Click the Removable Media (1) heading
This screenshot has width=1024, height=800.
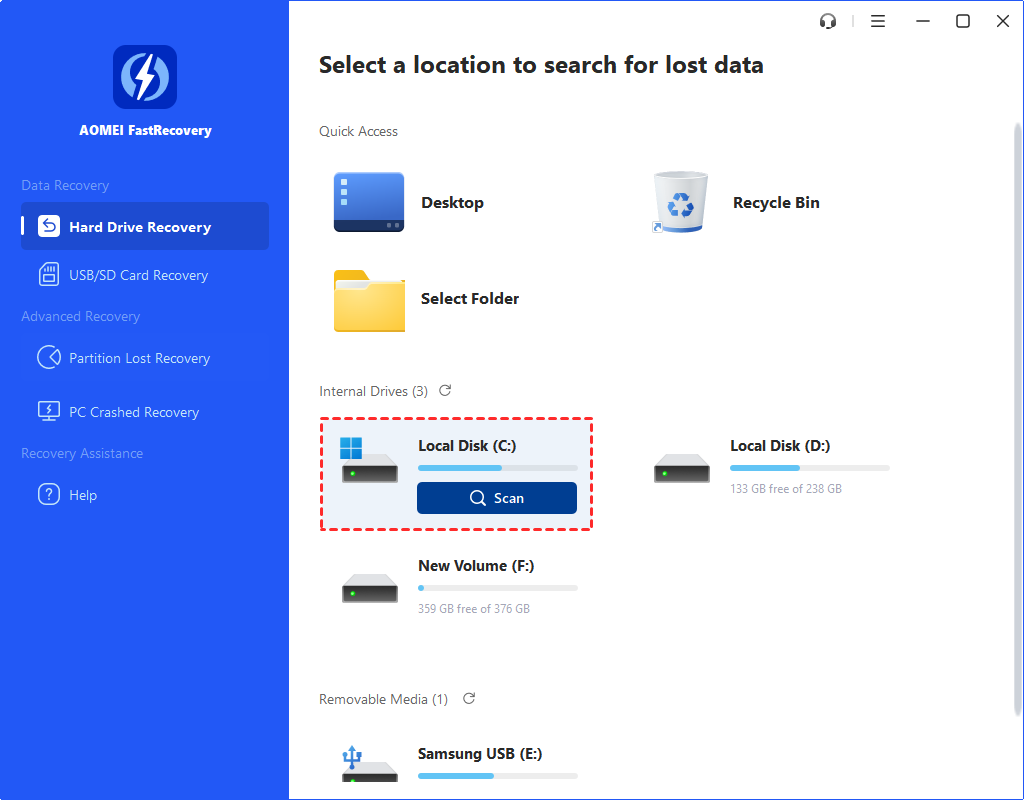coord(383,699)
